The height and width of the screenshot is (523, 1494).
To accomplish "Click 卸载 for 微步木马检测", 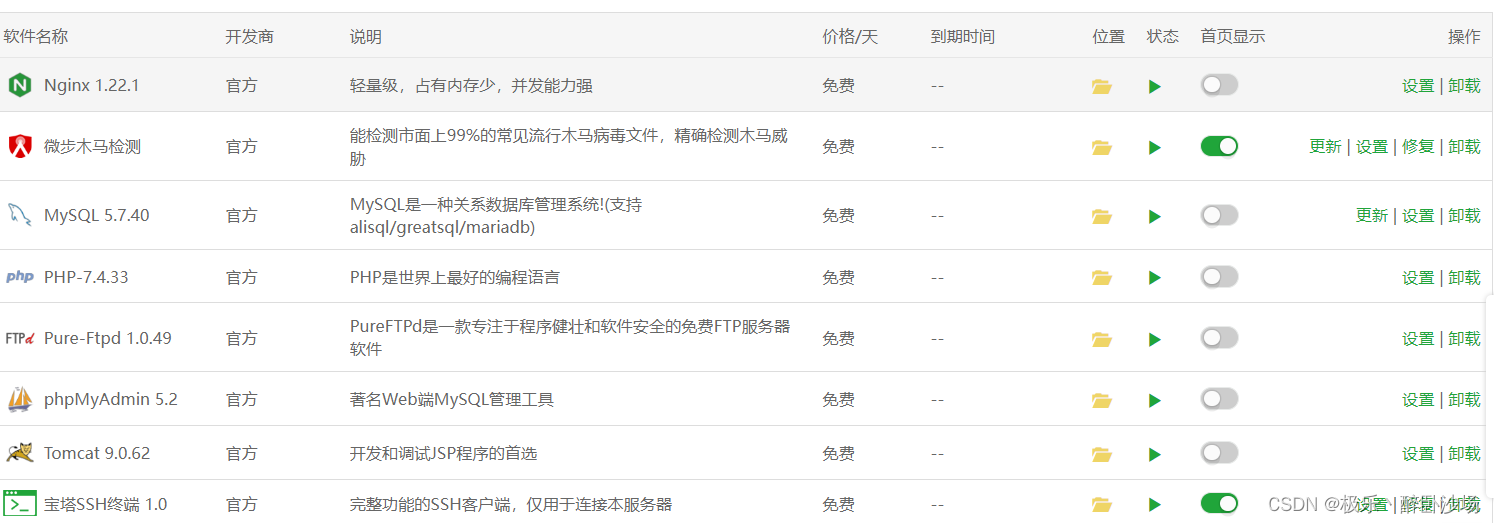I will (x=1464, y=147).
